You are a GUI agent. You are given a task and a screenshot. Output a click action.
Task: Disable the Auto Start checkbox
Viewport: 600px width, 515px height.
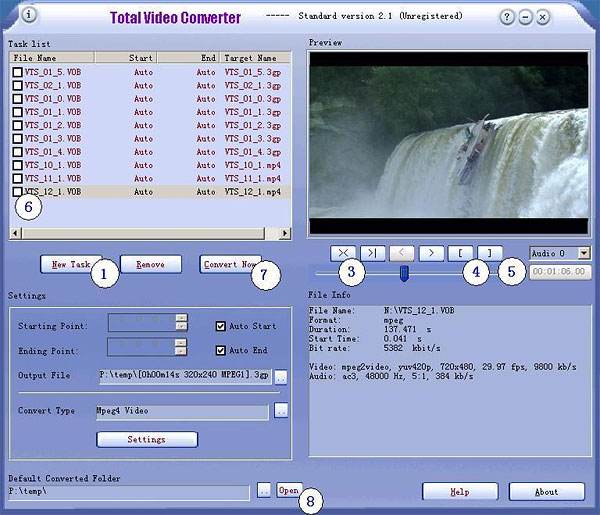point(222,325)
